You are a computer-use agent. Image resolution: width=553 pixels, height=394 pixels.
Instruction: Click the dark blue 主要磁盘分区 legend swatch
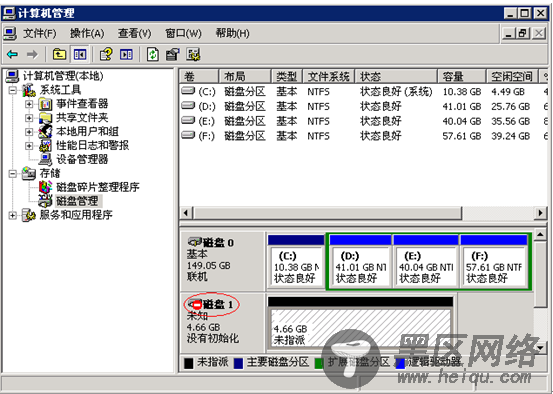point(239,363)
